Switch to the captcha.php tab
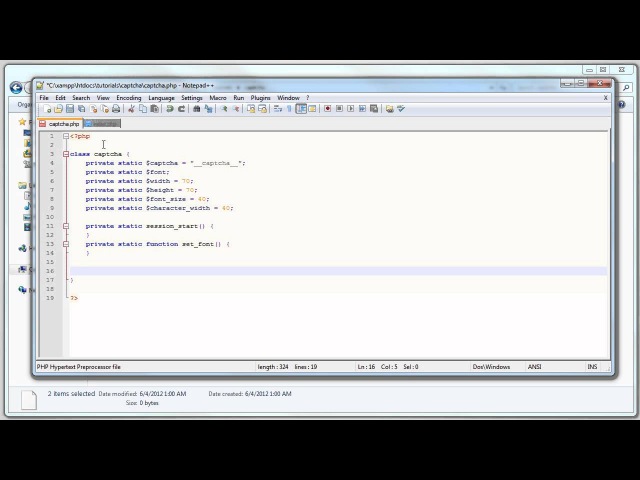 point(62,124)
